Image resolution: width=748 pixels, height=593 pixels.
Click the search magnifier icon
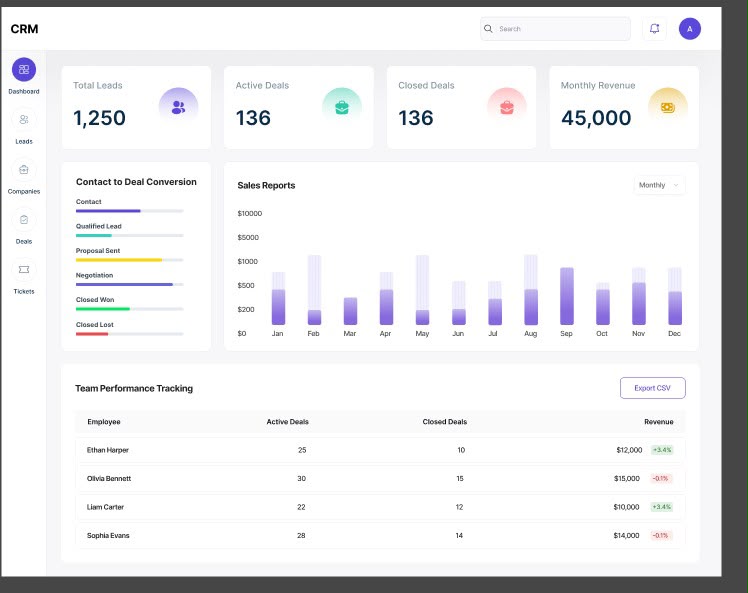coord(488,29)
